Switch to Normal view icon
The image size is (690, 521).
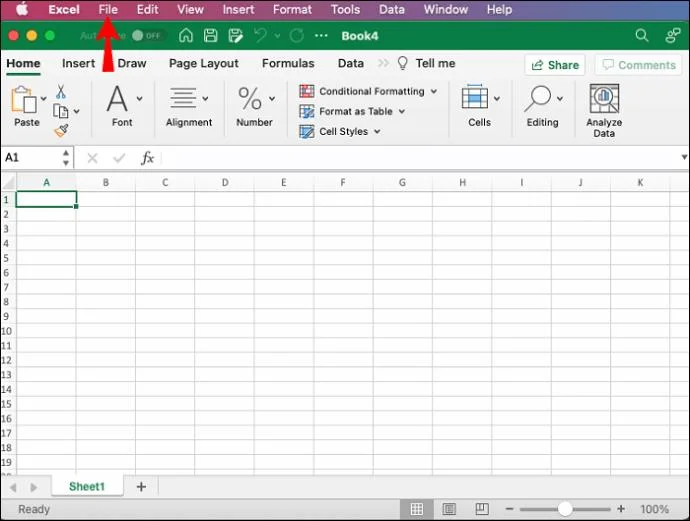pyautogui.click(x=417, y=509)
